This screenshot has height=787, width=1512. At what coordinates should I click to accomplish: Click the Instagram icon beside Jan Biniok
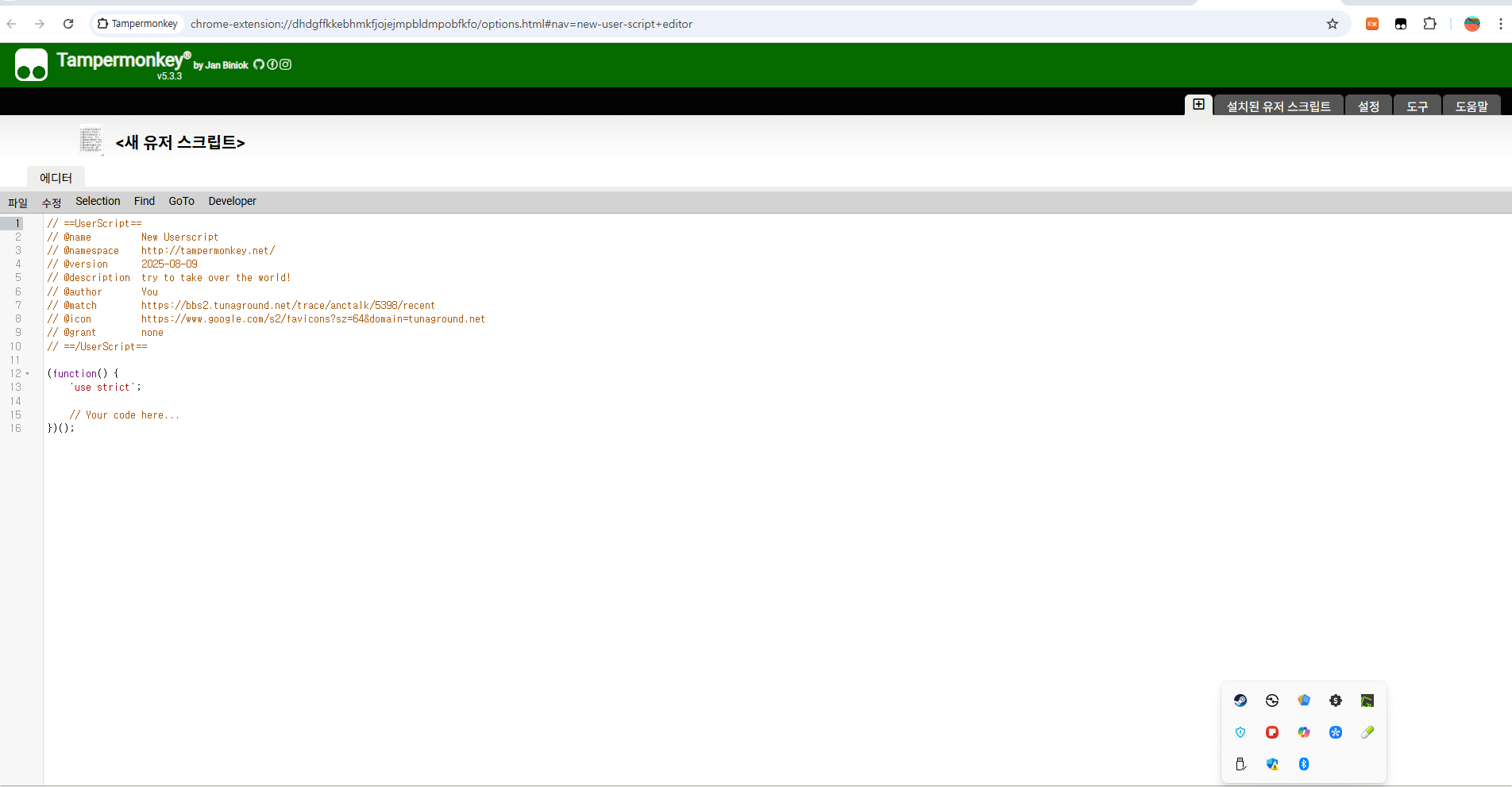pyautogui.click(x=286, y=64)
